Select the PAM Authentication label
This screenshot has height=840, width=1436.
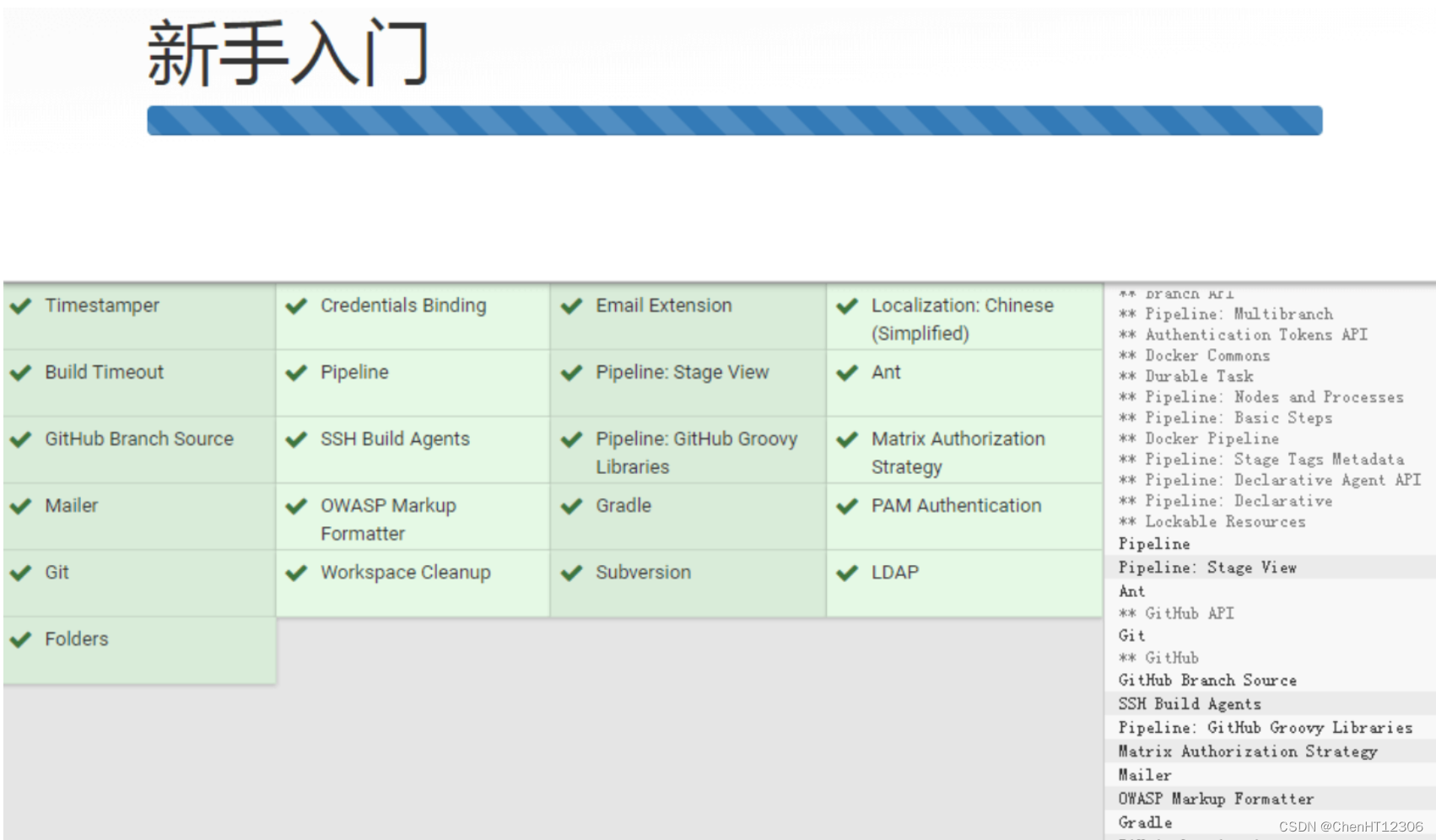956,505
